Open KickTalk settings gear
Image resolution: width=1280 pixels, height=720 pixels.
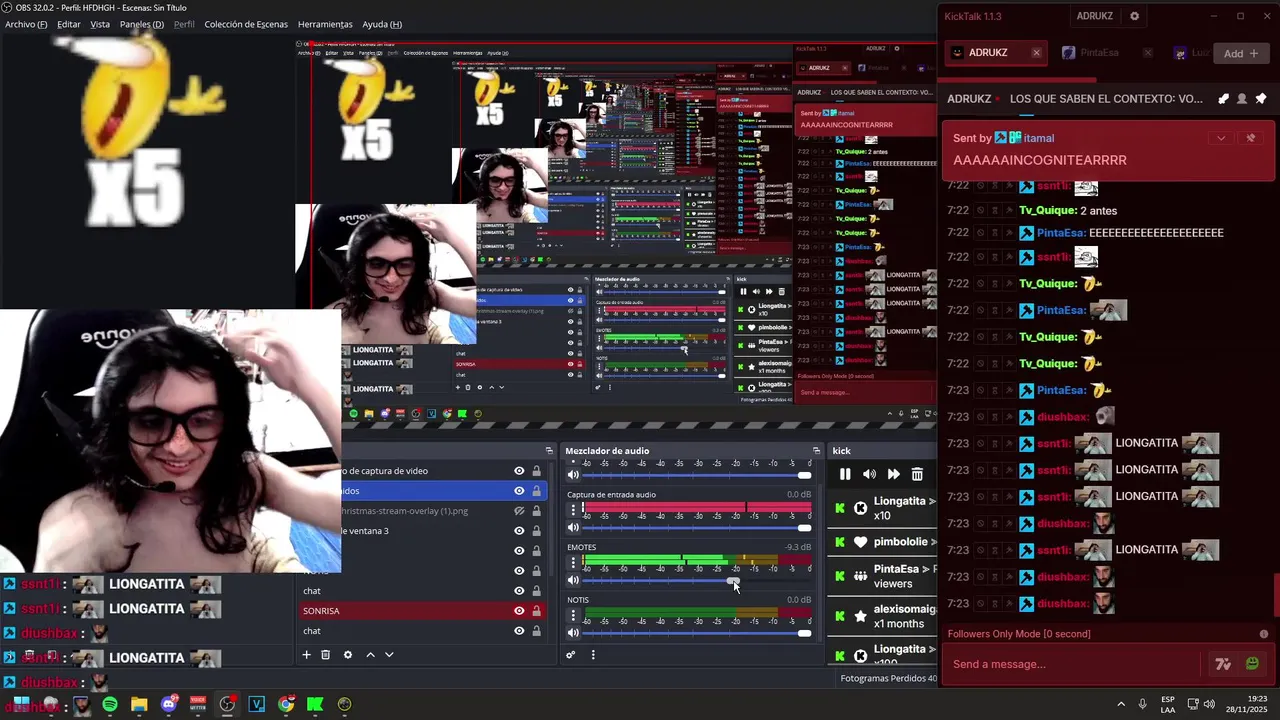coord(1134,16)
